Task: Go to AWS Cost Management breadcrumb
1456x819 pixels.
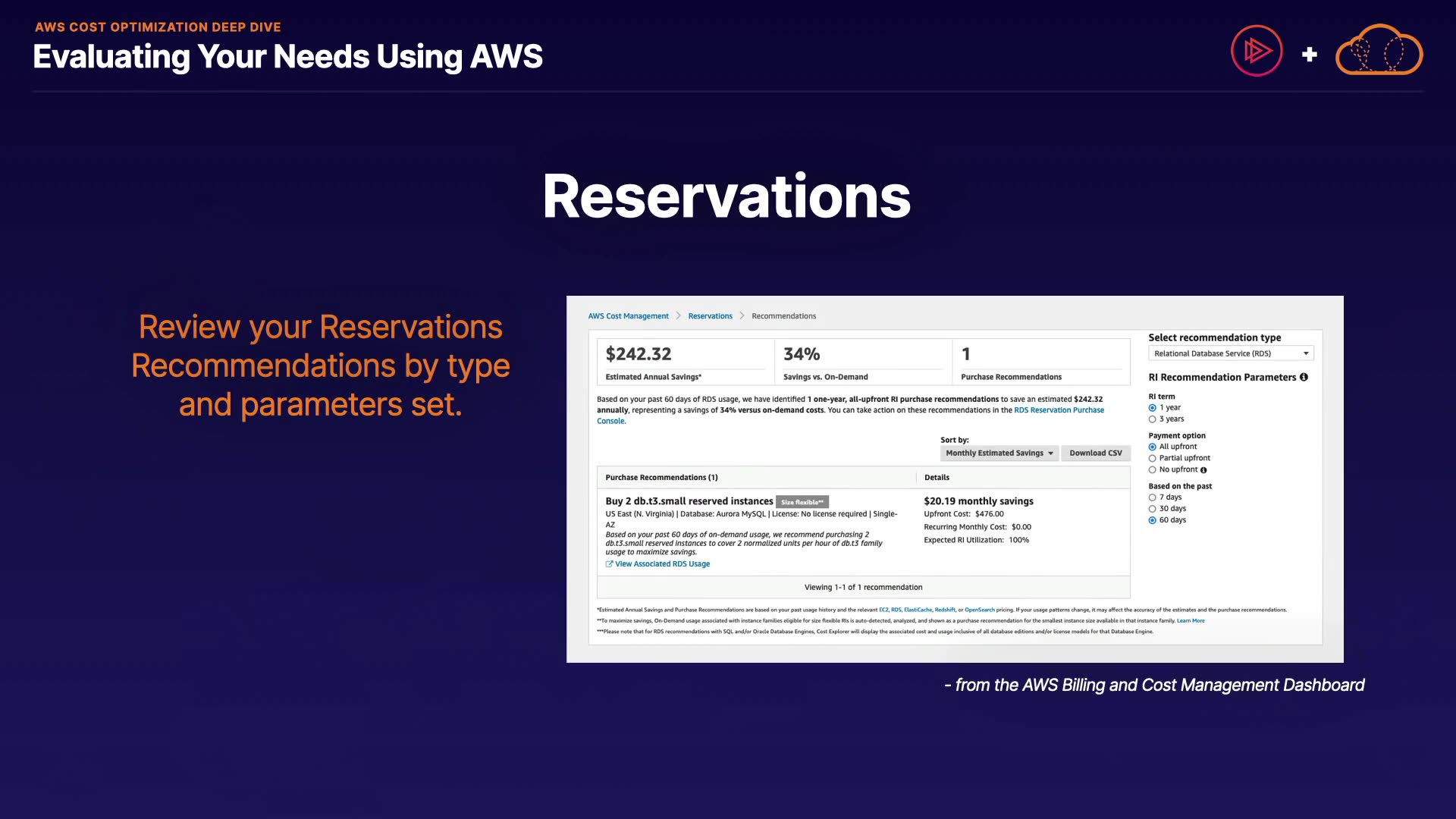Action: [x=628, y=316]
